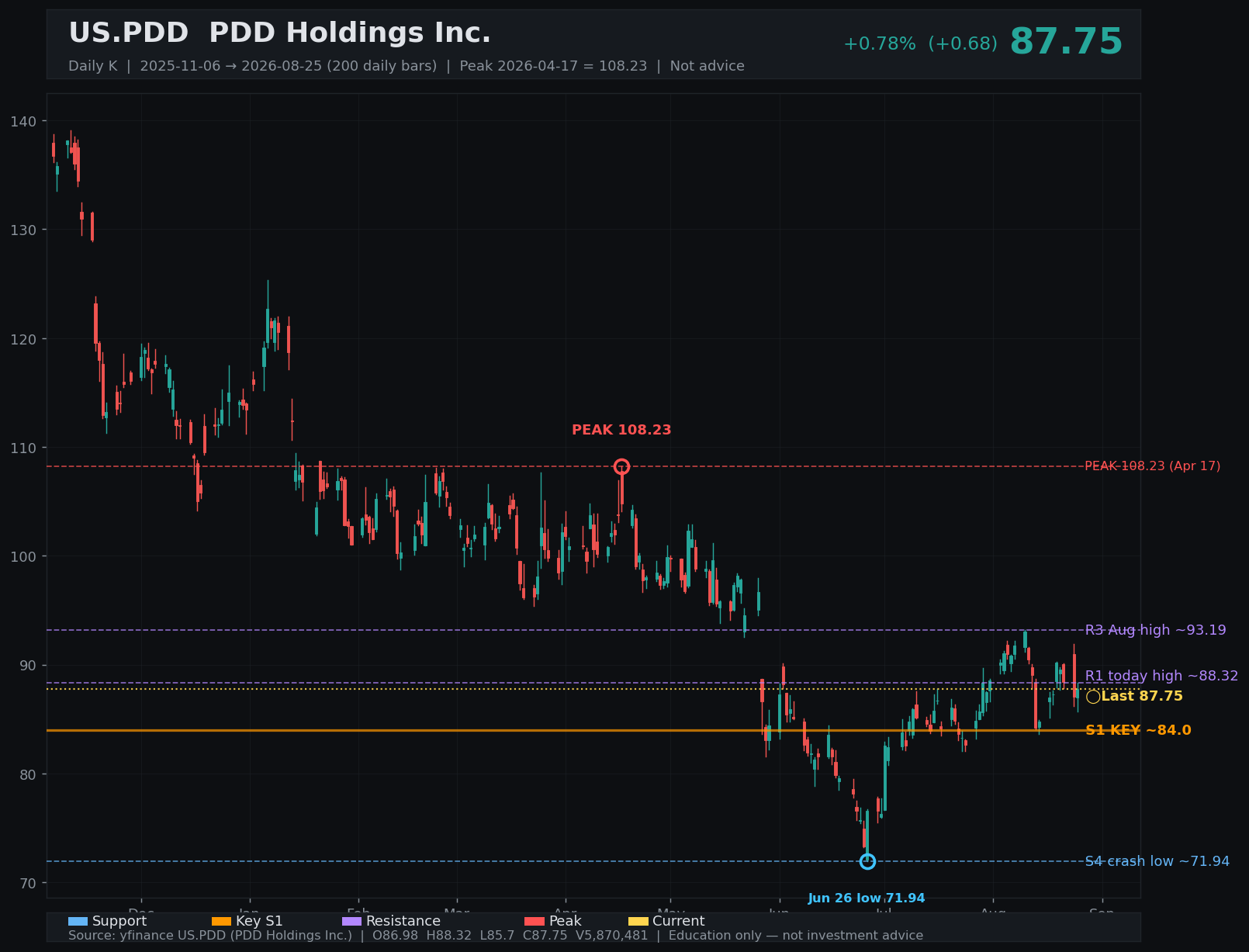Viewport: 1249px width, 952px height.
Task: Click the 80 y-axis tick label
Action: pyautogui.click(x=27, y=774)
